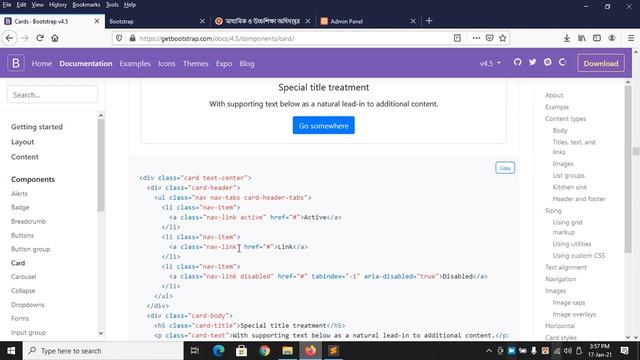Open Bootstrap Twitter icon link
This screenshot has height=360, width=640.
[533, 62]
